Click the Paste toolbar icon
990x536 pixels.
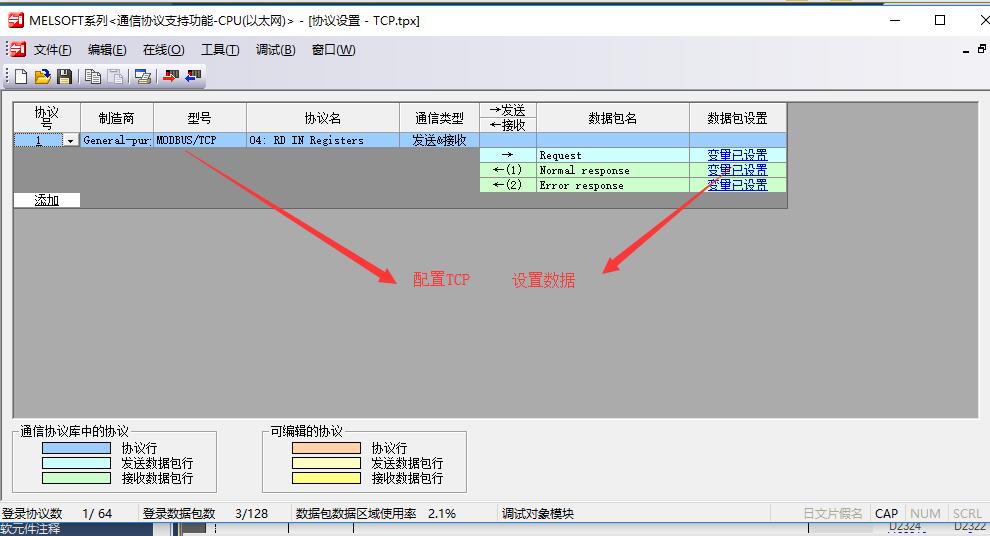(115, 77)
